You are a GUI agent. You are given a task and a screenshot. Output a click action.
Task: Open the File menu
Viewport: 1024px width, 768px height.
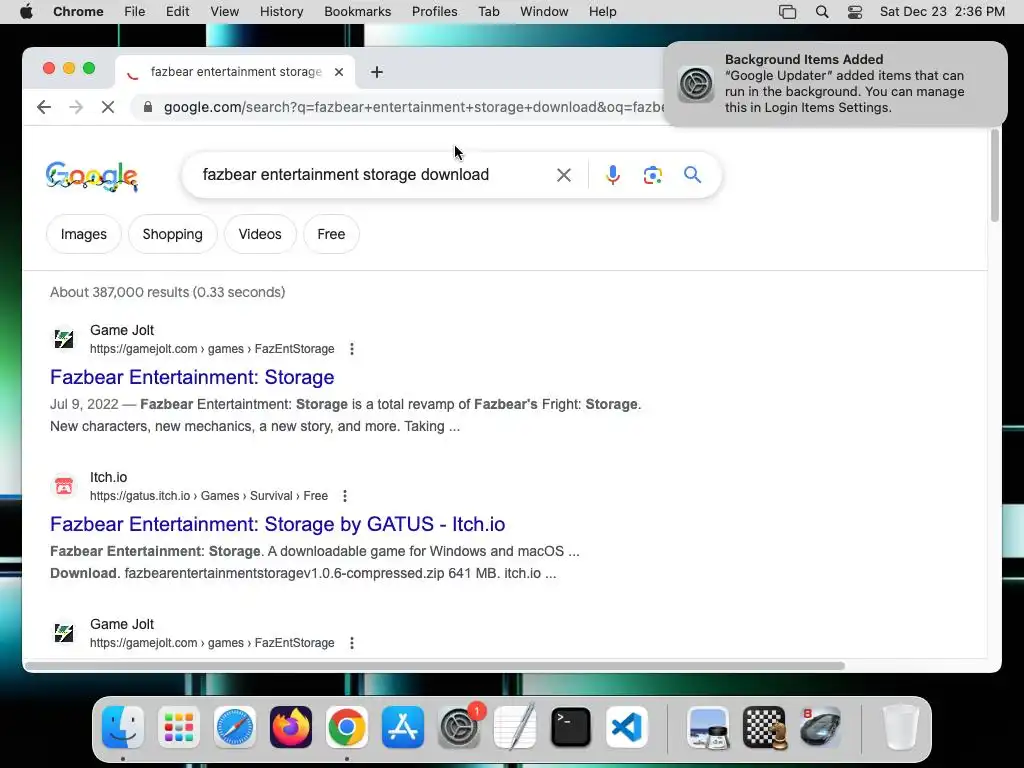[x=135, y=12]
